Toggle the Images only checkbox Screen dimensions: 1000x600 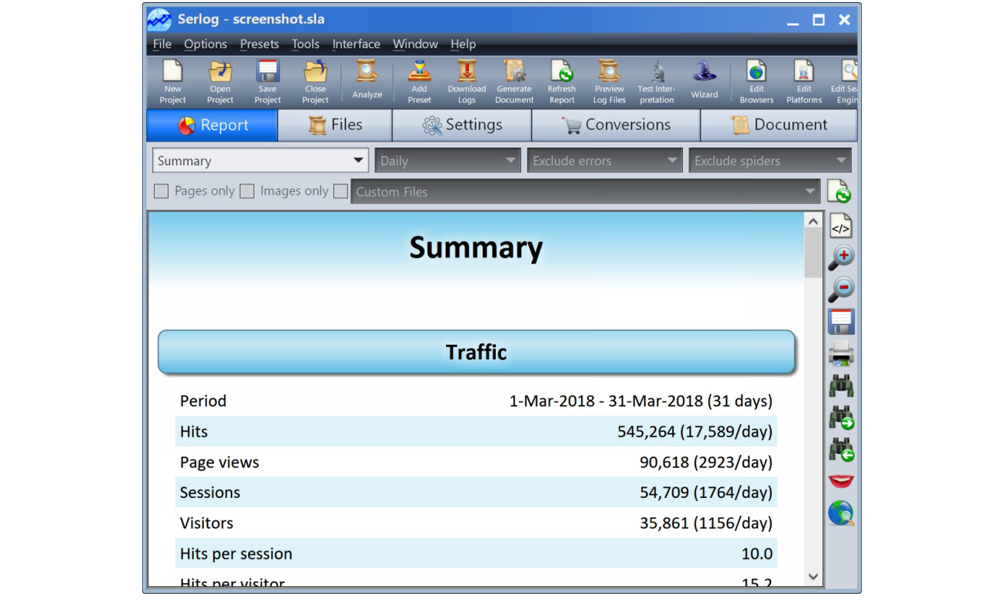click(x=247, y=191)
